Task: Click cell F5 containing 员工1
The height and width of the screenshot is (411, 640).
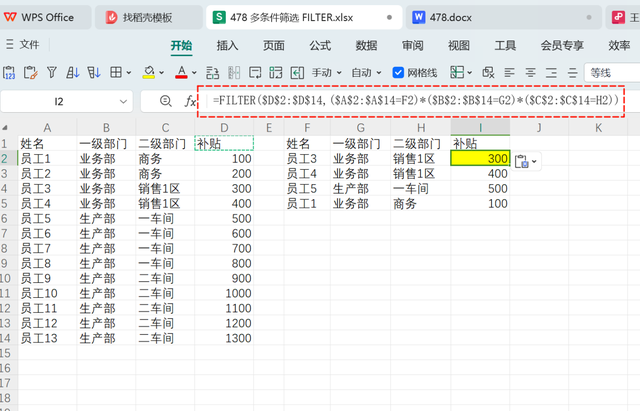Action: (x=307, y=203)
